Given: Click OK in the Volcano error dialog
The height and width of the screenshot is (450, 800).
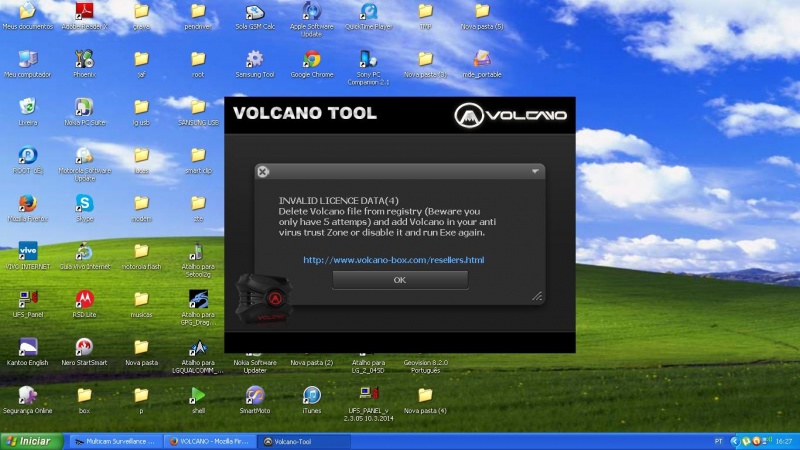Looking at the screenshot, I should (x=400, y=280).
